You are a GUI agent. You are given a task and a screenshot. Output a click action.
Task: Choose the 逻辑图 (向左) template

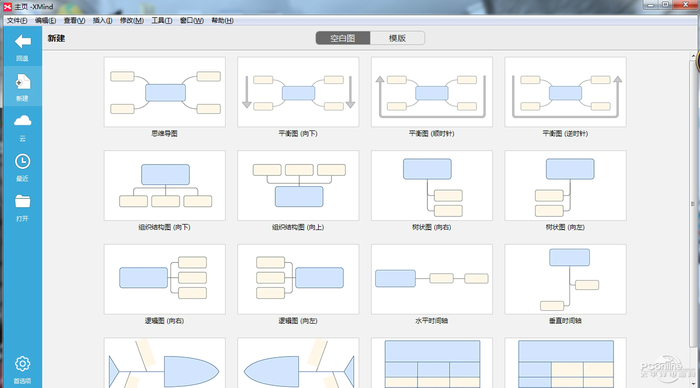click(x=298, y=279)
